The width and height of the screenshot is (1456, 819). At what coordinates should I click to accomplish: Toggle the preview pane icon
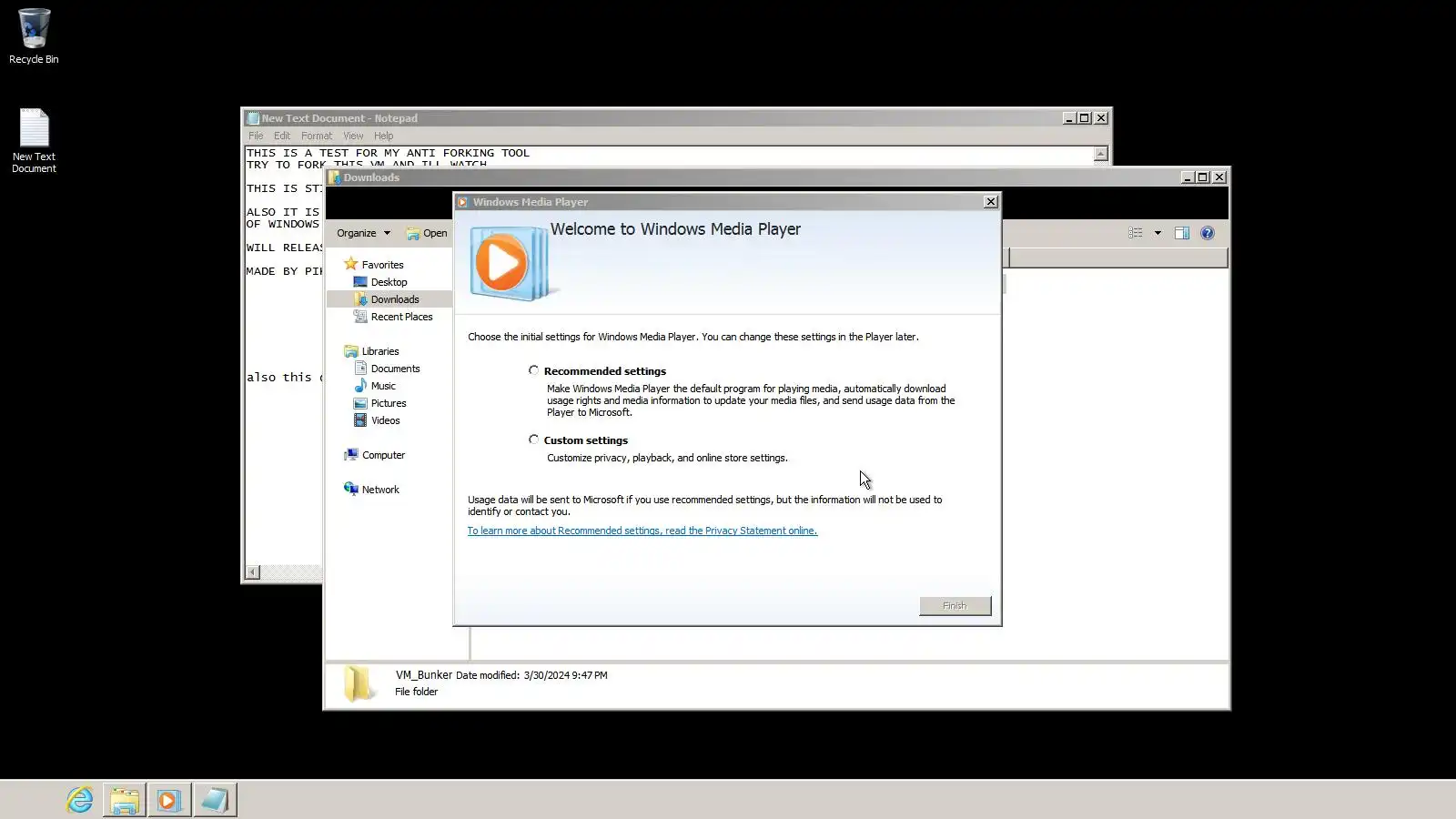click(x=1182, y=233)
